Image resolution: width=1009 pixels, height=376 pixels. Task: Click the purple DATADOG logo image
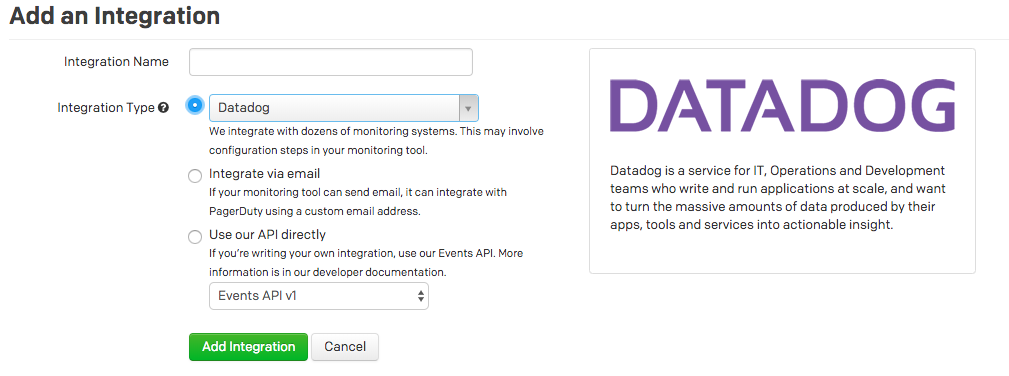tap(782, 106)
